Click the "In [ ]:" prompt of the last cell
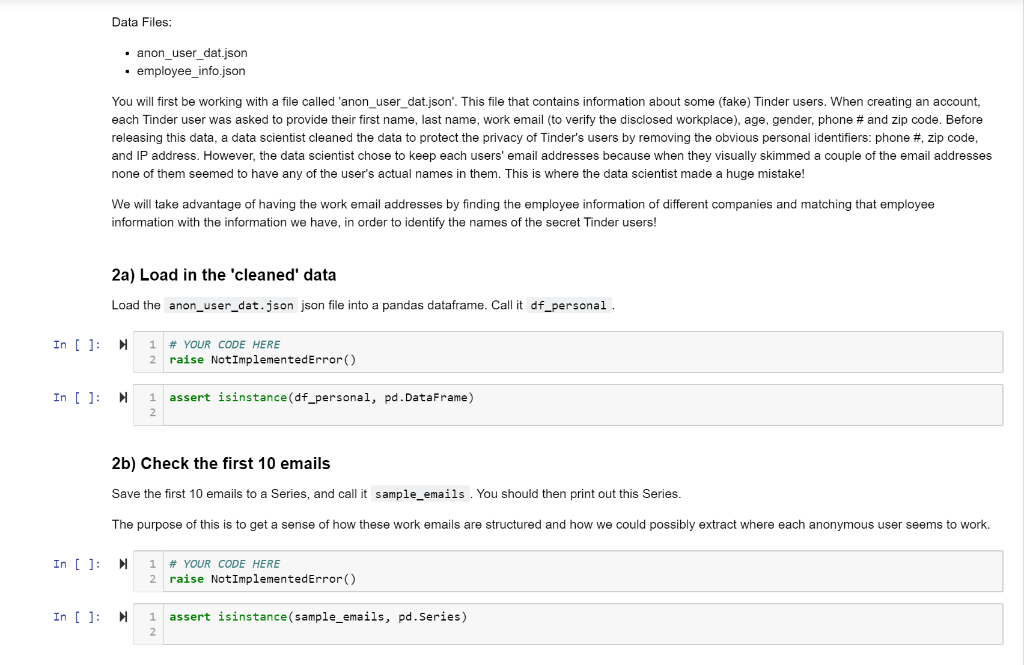The height and width of the screenshot is (665, 1024). [76, 616]
